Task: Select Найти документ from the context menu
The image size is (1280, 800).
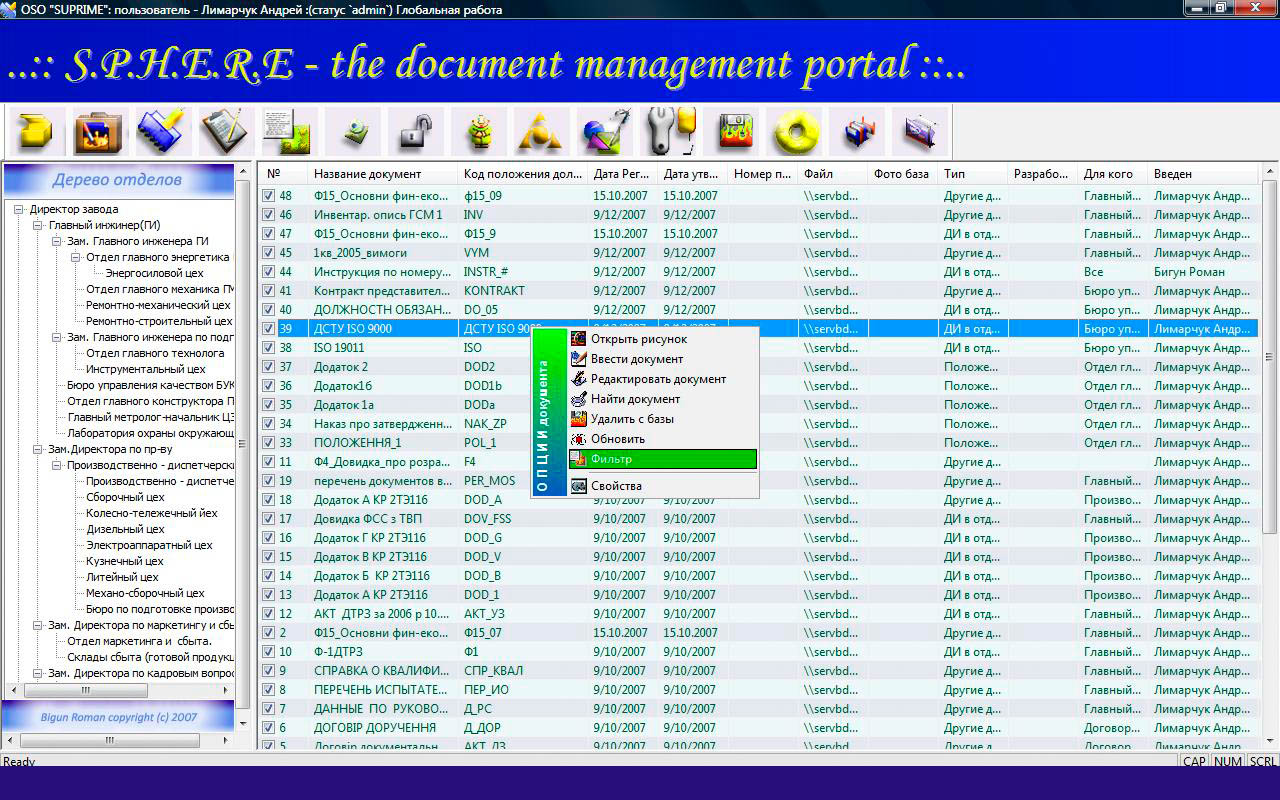Action: (662, 399)
